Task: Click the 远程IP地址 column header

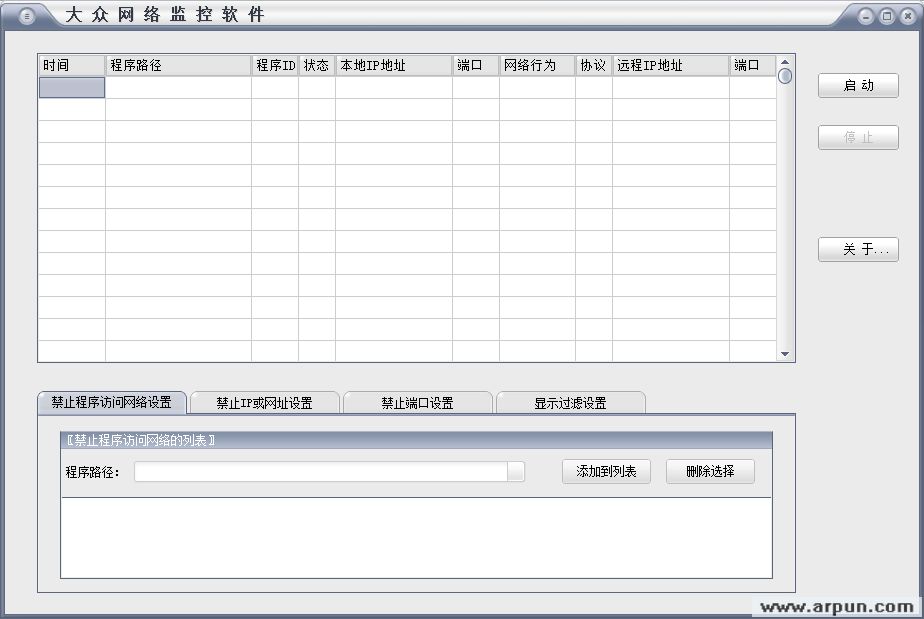Action: pos(671,65)
